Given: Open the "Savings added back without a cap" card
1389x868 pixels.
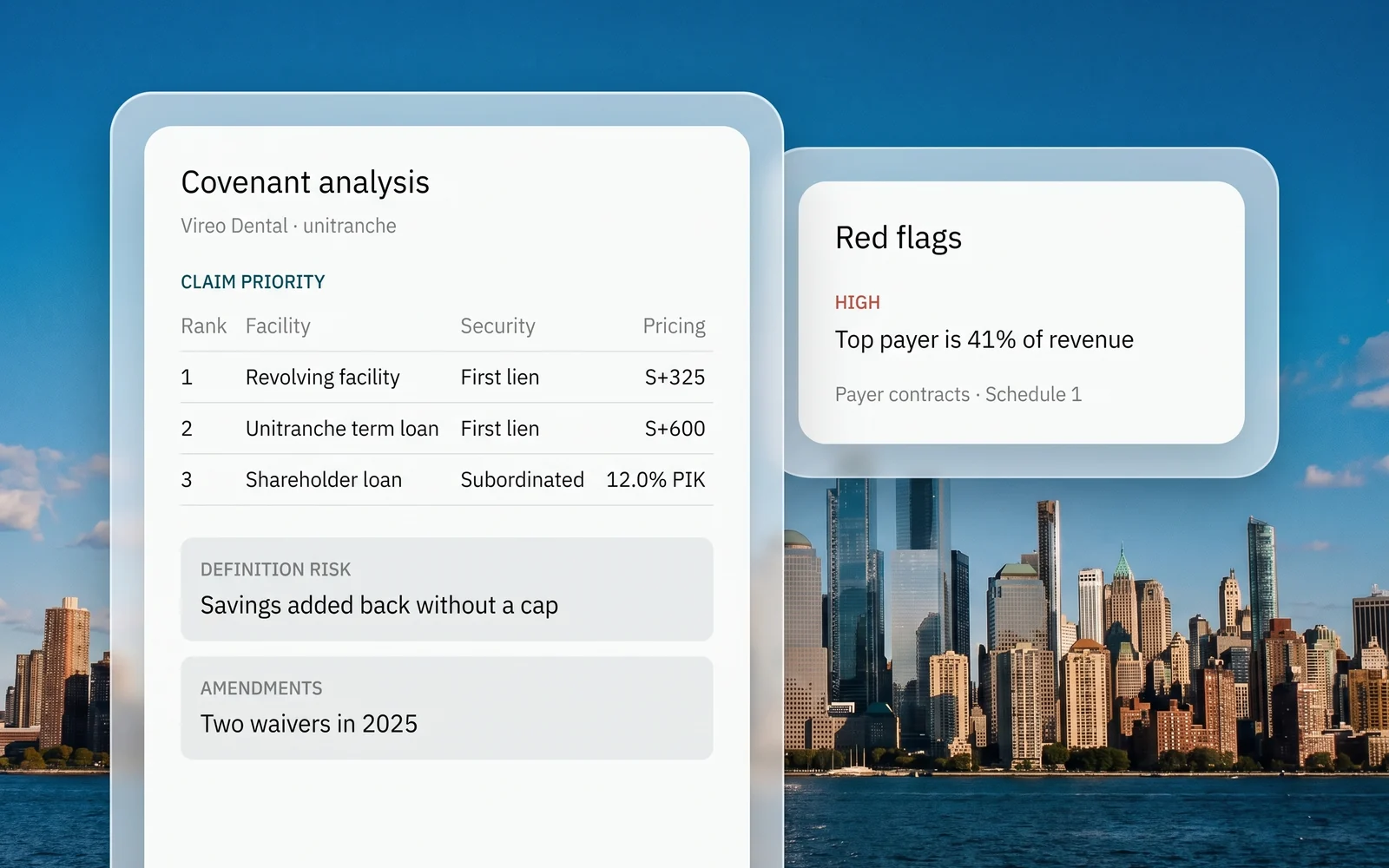Looking at the screenshot, I should click(447, 589).
